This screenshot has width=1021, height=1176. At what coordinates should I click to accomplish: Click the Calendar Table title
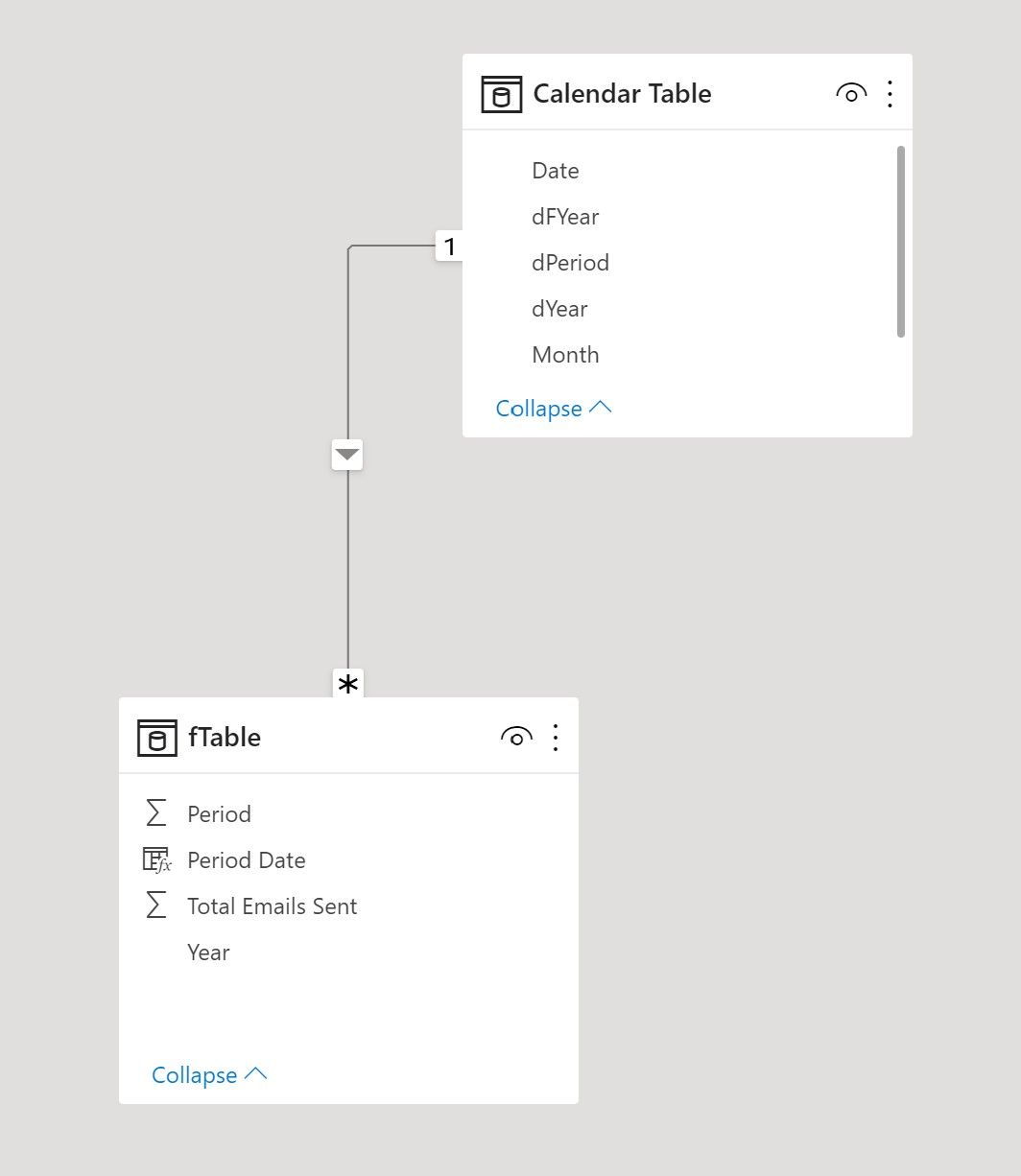pos(622,94)
